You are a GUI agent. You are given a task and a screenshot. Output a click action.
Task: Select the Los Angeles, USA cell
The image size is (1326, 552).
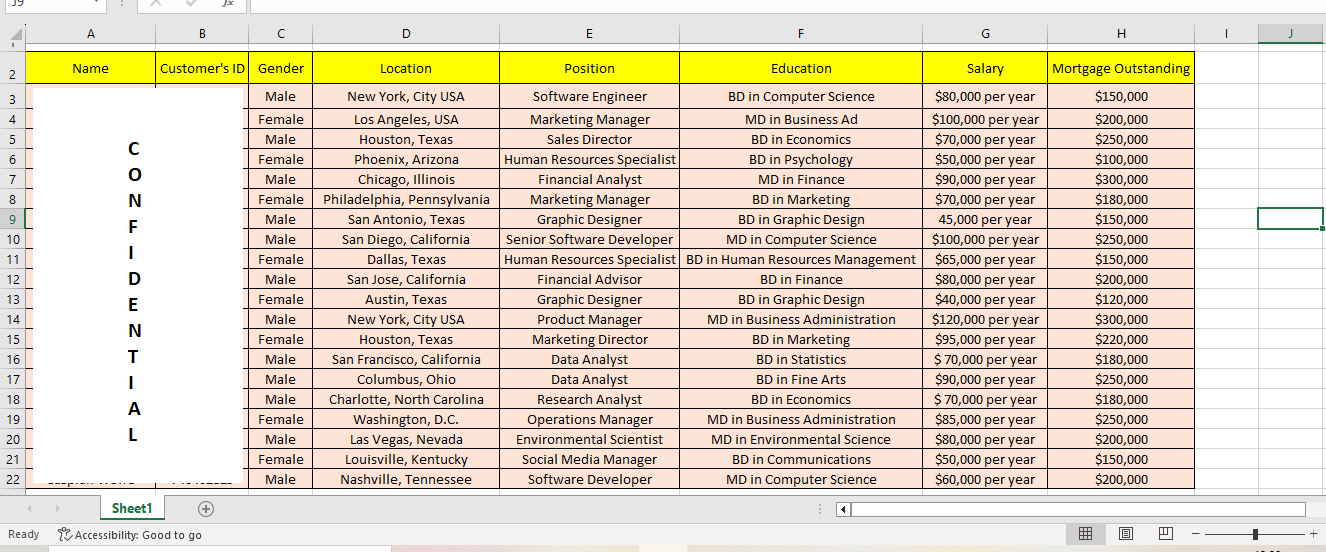(406, 119)
